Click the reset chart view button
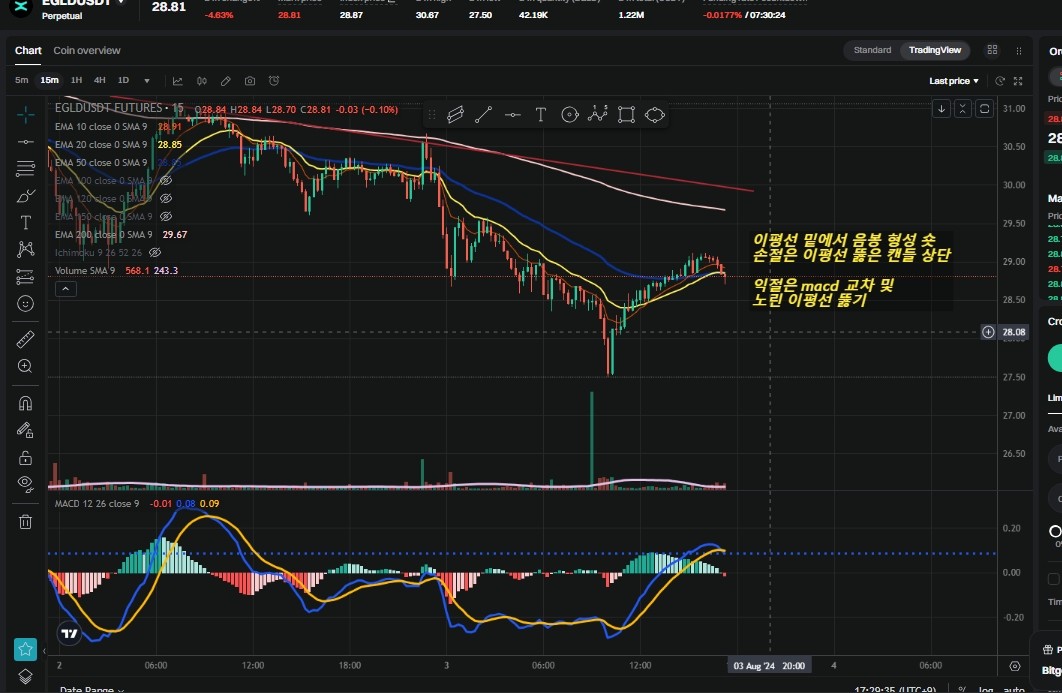 tap(984, 108)
